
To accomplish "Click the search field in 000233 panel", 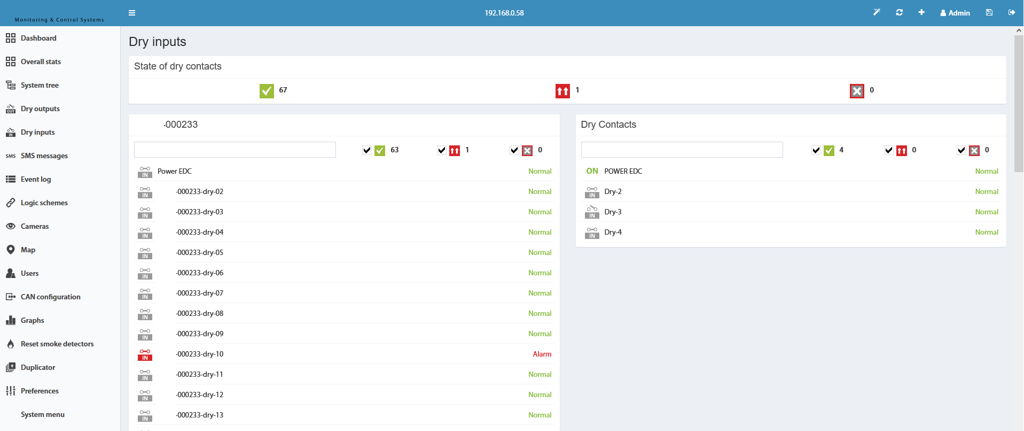I will [x=235, y=150].
